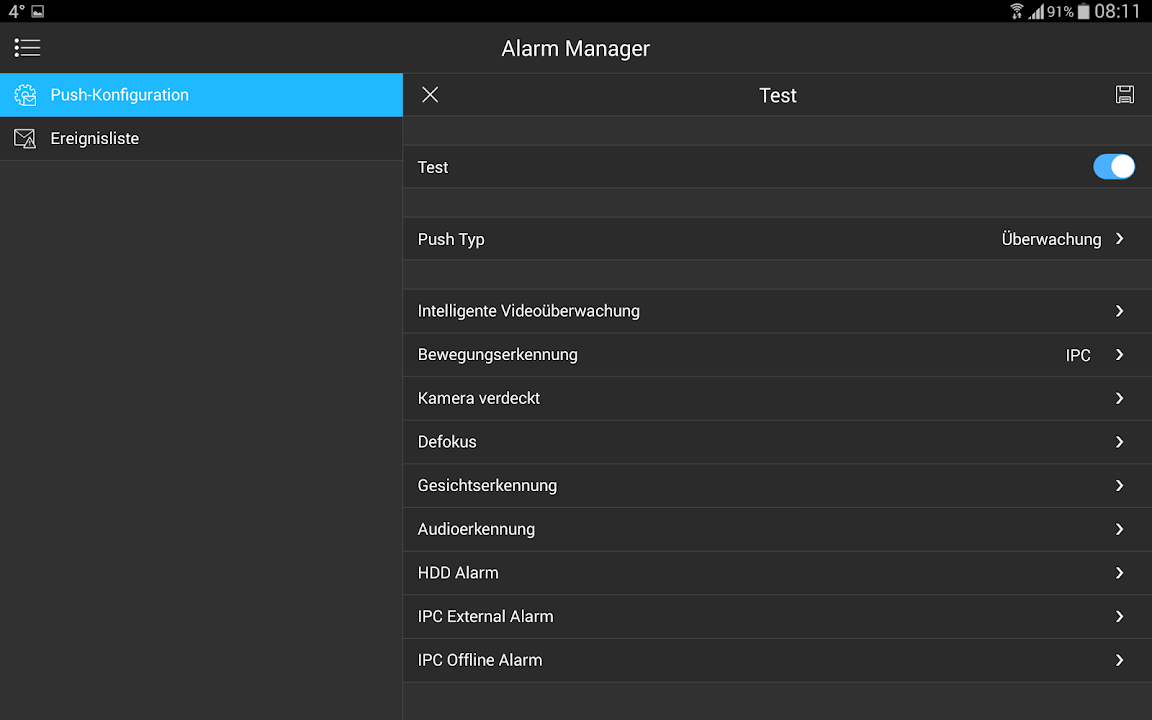Open the hamburger list menu icon
This screenshot has height=720, width=1152.
(27, 48)
